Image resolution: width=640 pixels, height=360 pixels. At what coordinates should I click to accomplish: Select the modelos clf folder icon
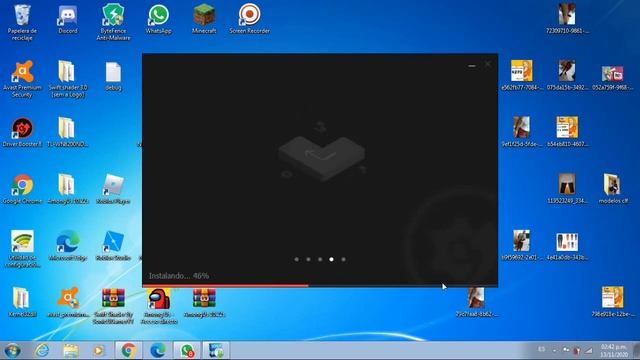pos(612,189)
